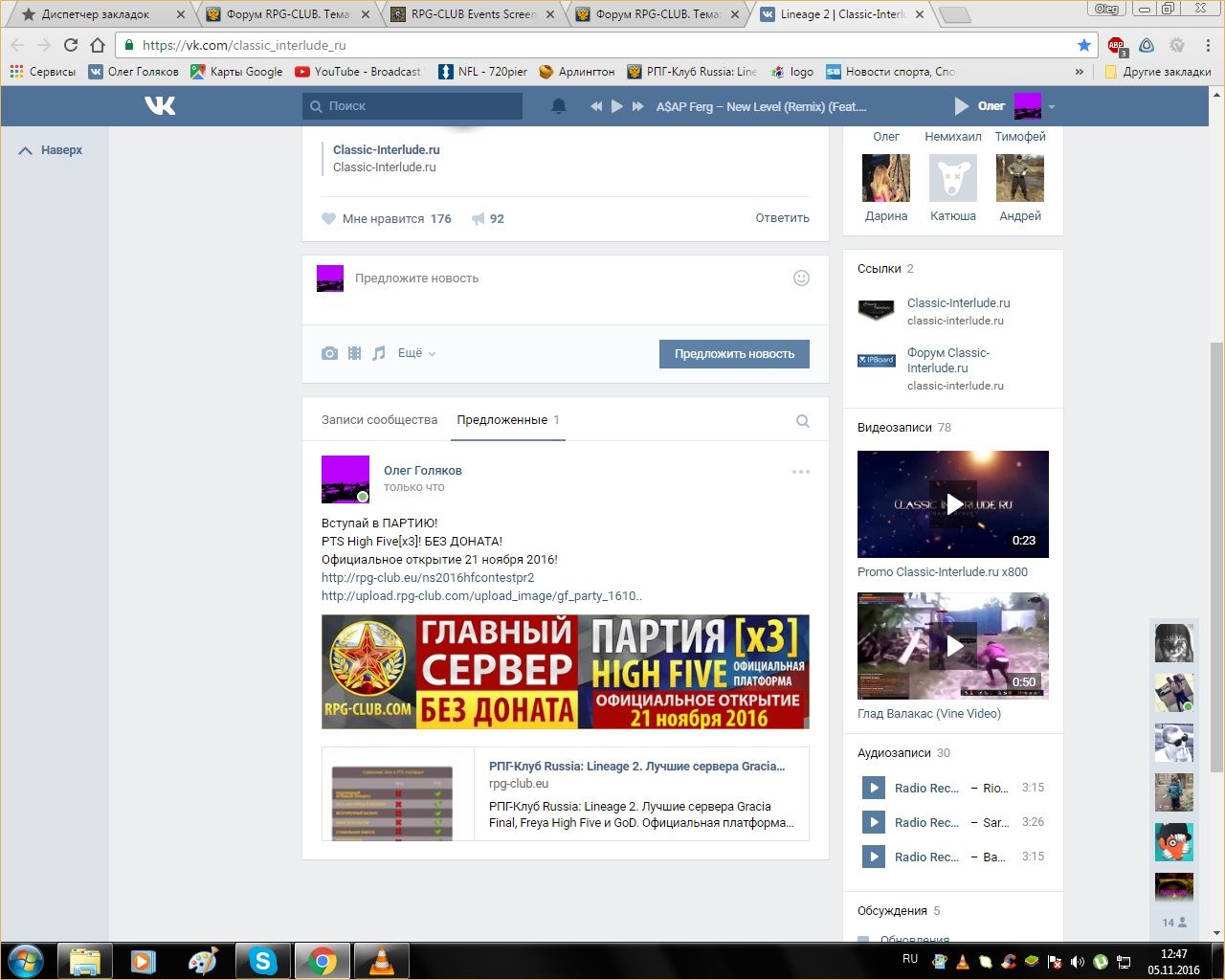Open VLC media player from taskbar
Viewport: 1225px width, 980px height.
coord(381,960)
